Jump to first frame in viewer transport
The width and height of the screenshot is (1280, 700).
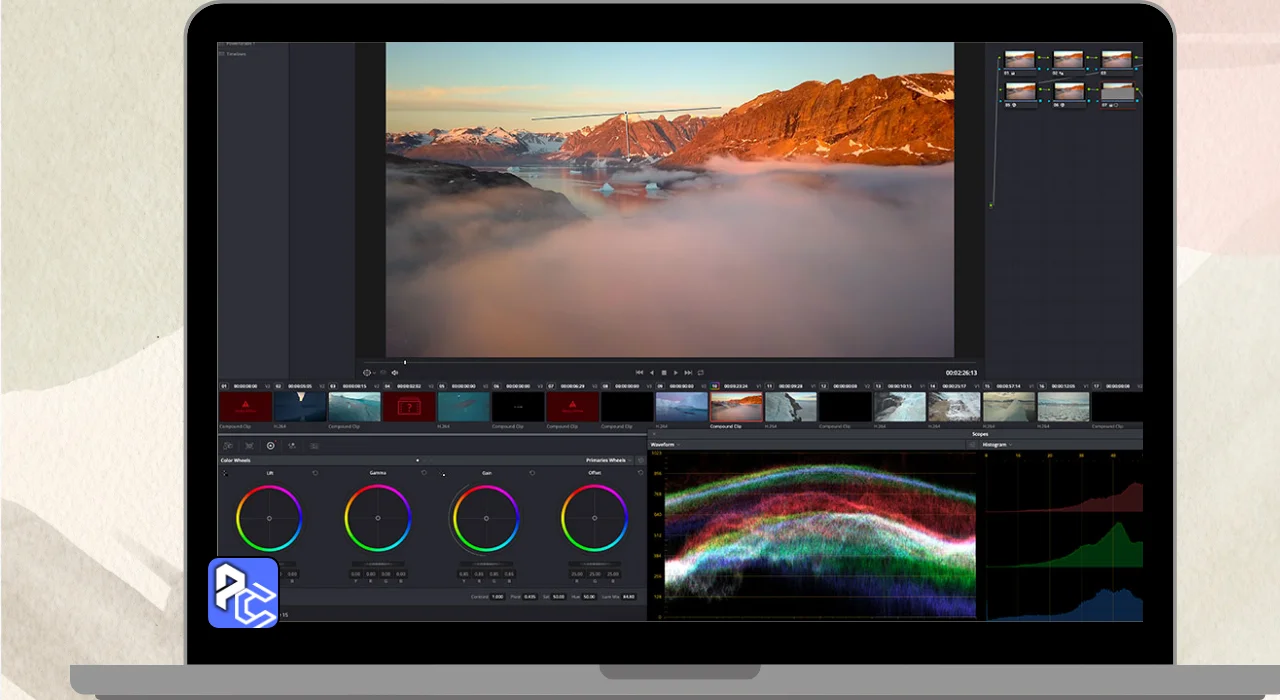click(640, 373)
